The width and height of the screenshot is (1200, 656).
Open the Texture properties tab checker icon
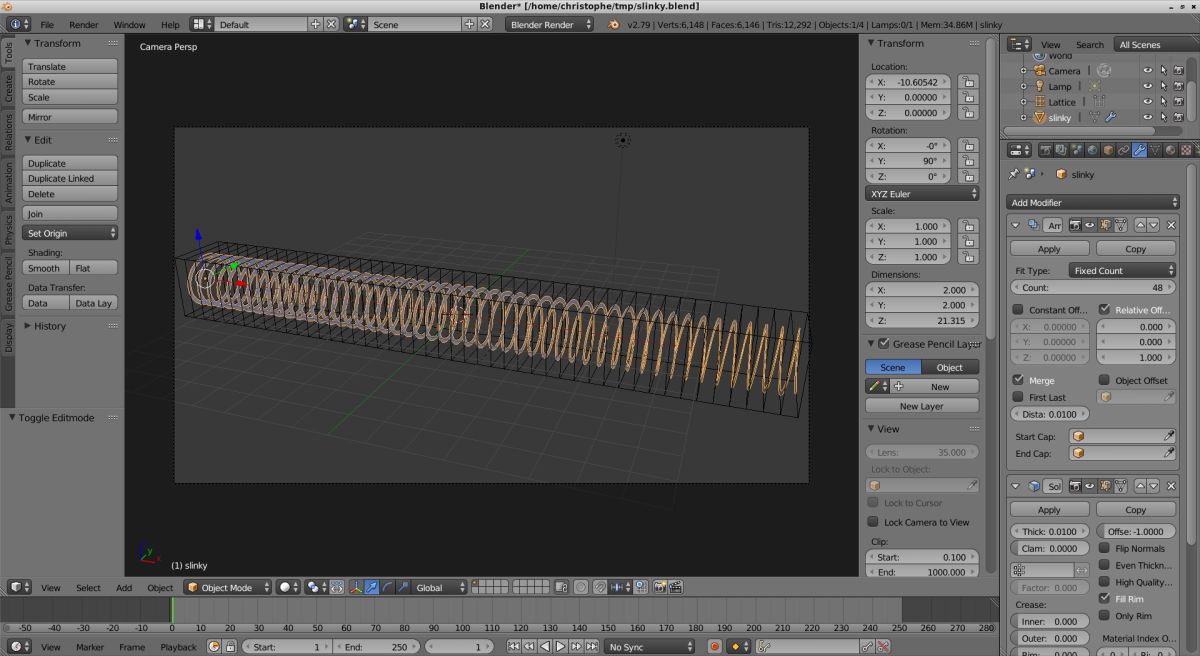1186,150
